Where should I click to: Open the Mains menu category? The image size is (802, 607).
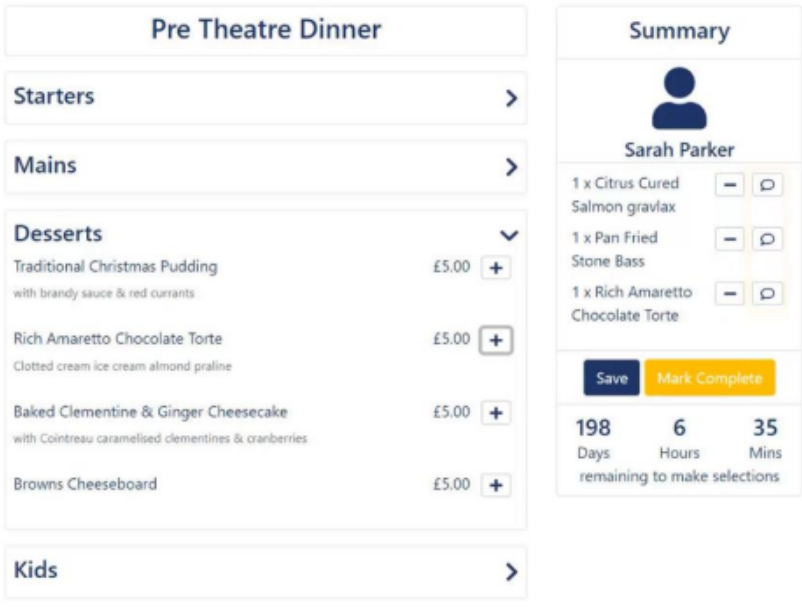(x=45, y=166)
